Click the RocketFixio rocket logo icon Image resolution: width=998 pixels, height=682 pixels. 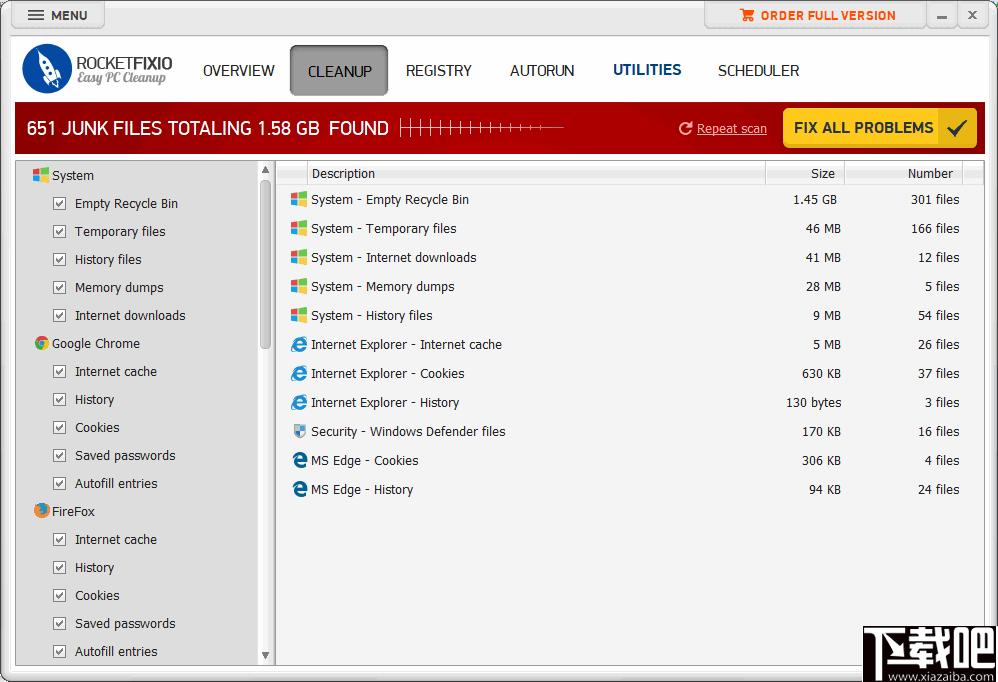(47, 69)
